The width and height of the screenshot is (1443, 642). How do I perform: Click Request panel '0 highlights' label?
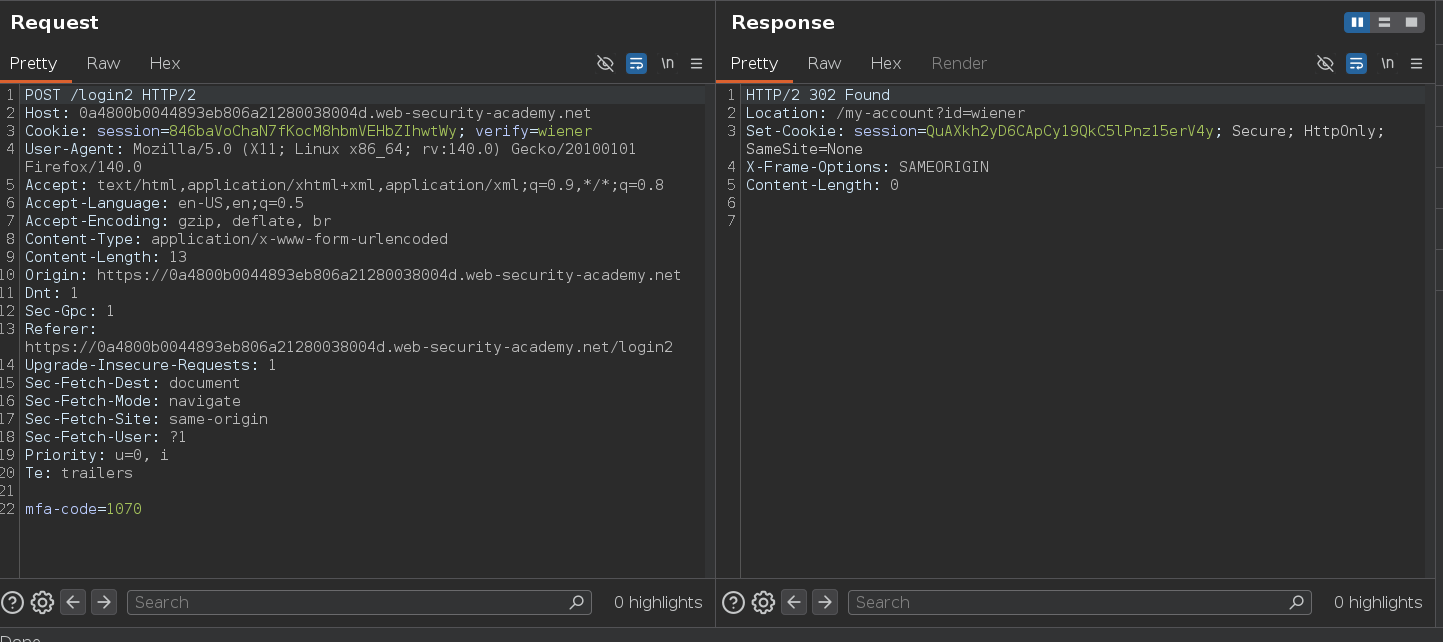point(658,602)
